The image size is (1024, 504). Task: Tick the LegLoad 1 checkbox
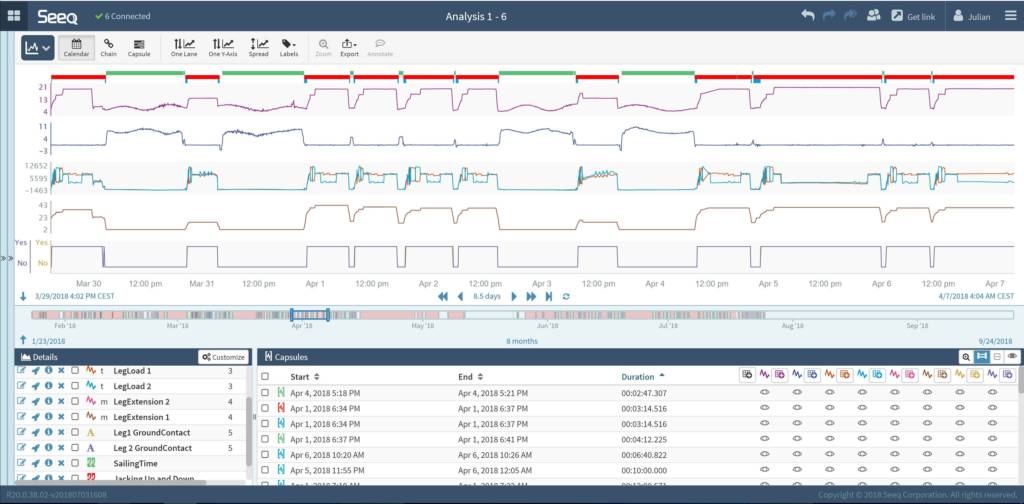[75, 371]
